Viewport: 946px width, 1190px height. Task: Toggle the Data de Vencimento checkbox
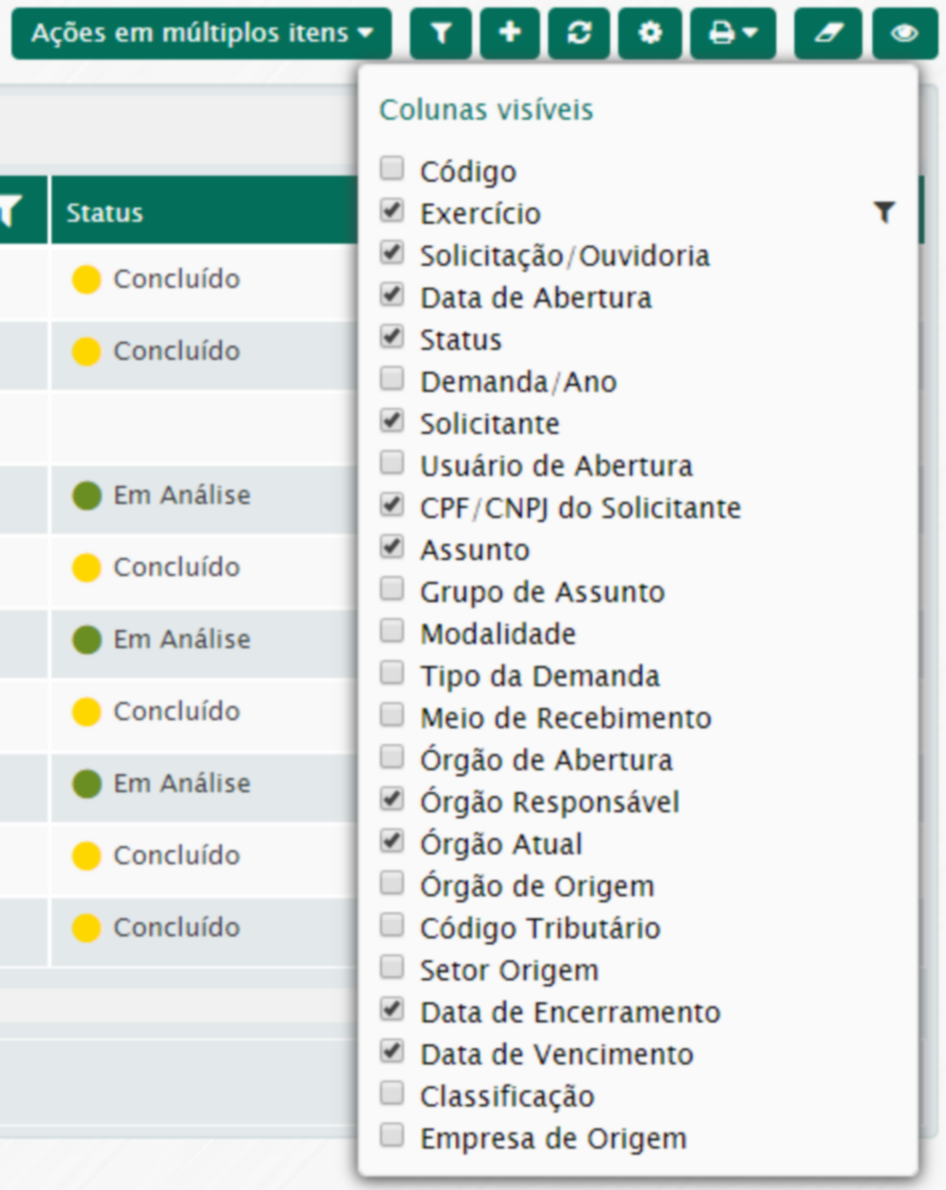click(x=392, y=1051)
